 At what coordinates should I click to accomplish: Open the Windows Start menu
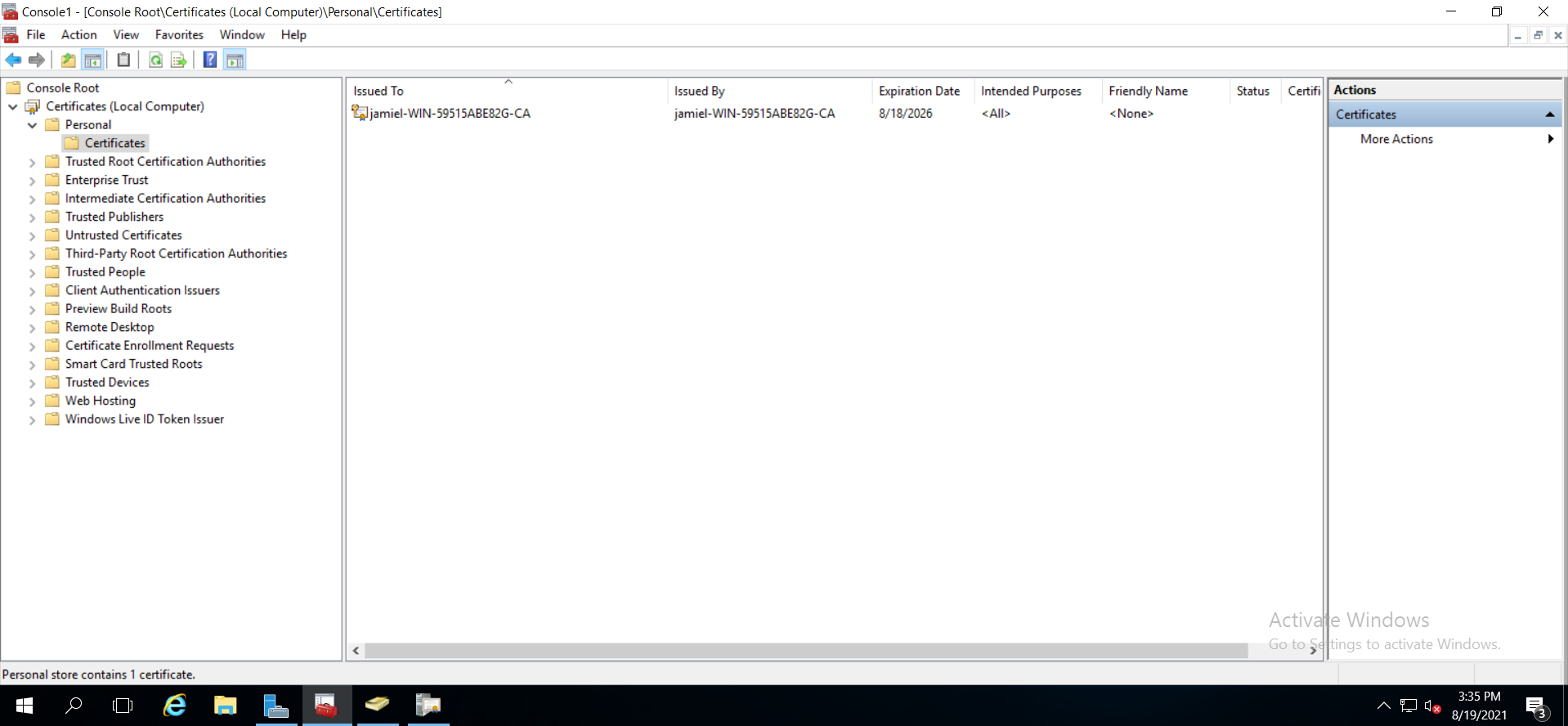(25, 705)
